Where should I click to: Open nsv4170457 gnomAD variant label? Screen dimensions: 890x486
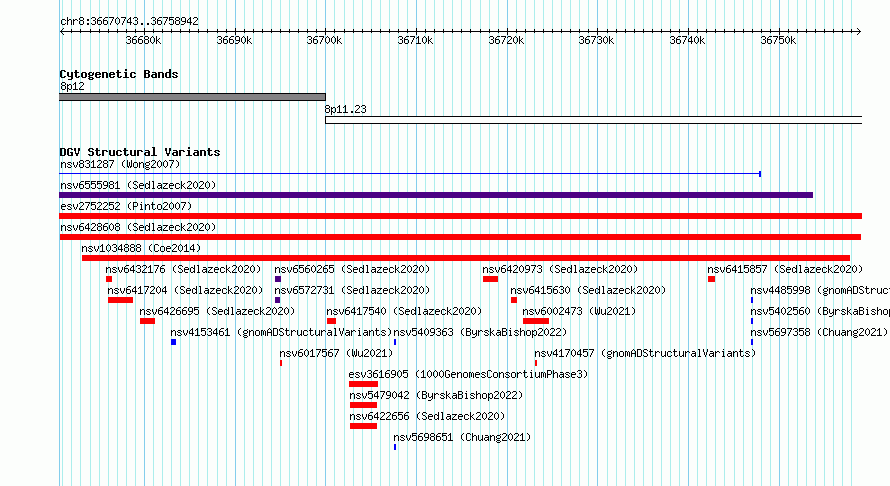(x=645, y=353)
